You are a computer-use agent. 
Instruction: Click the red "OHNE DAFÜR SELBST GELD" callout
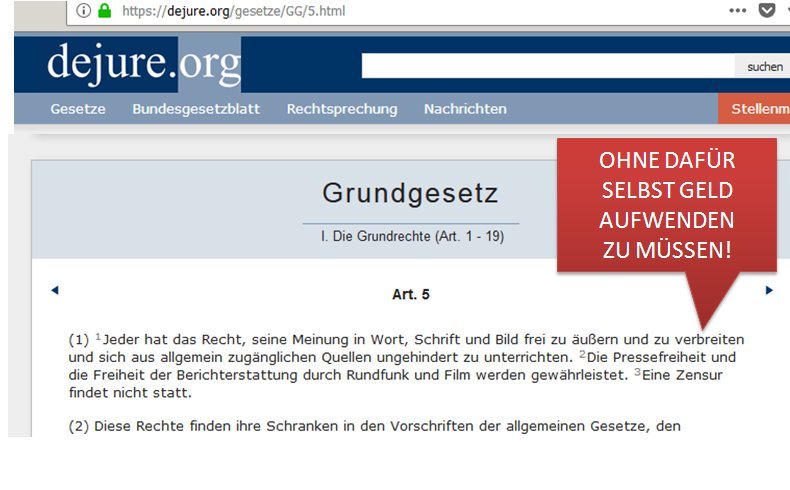[x=666, y=205]
